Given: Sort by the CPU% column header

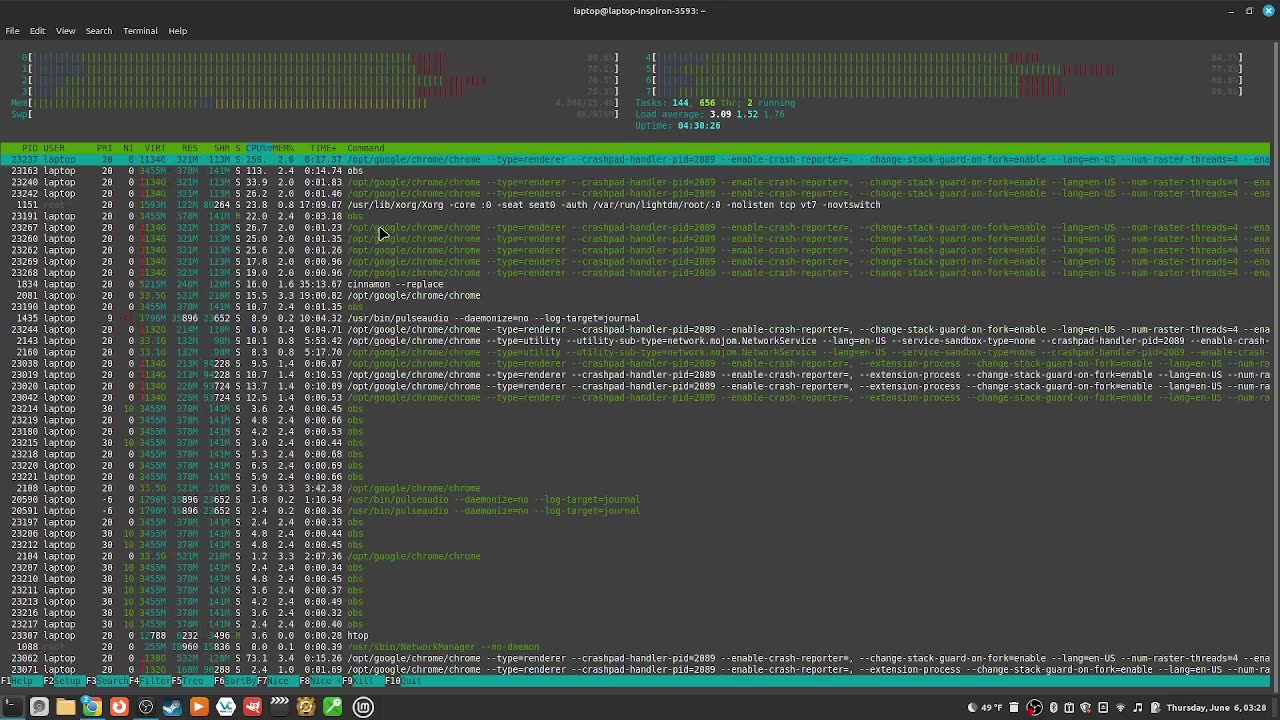Looking at the screenshot, I should click(x=258, y=148).
